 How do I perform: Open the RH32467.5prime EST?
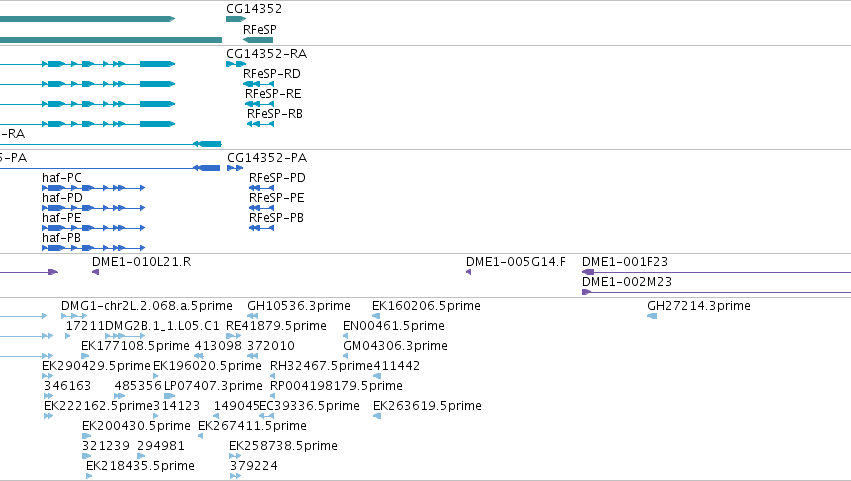click(274, 376)
